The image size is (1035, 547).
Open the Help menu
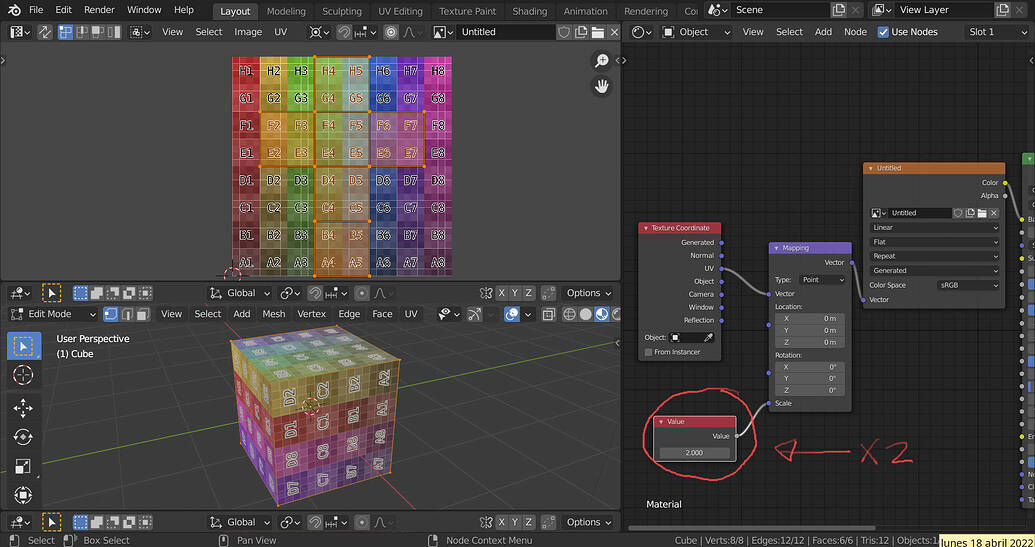[x=184, y=10]
